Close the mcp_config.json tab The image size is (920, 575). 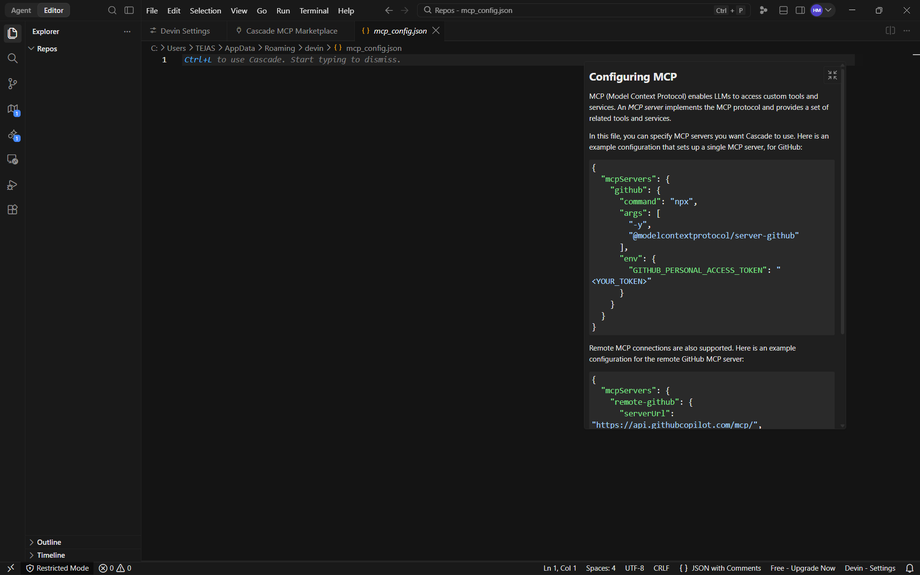click(436, 31)
